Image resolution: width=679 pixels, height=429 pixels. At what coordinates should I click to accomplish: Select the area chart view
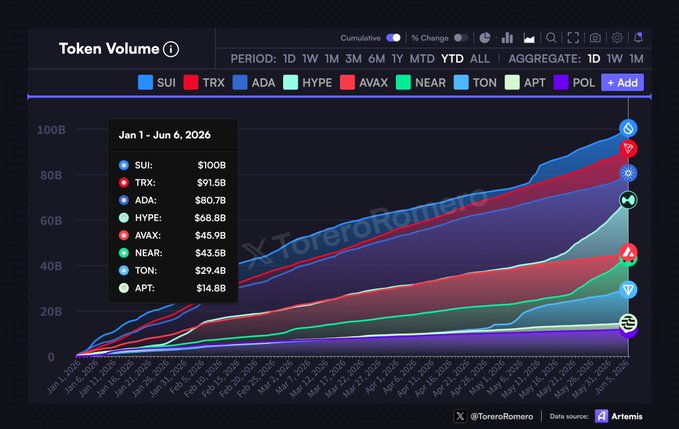[x=529, y=38]
